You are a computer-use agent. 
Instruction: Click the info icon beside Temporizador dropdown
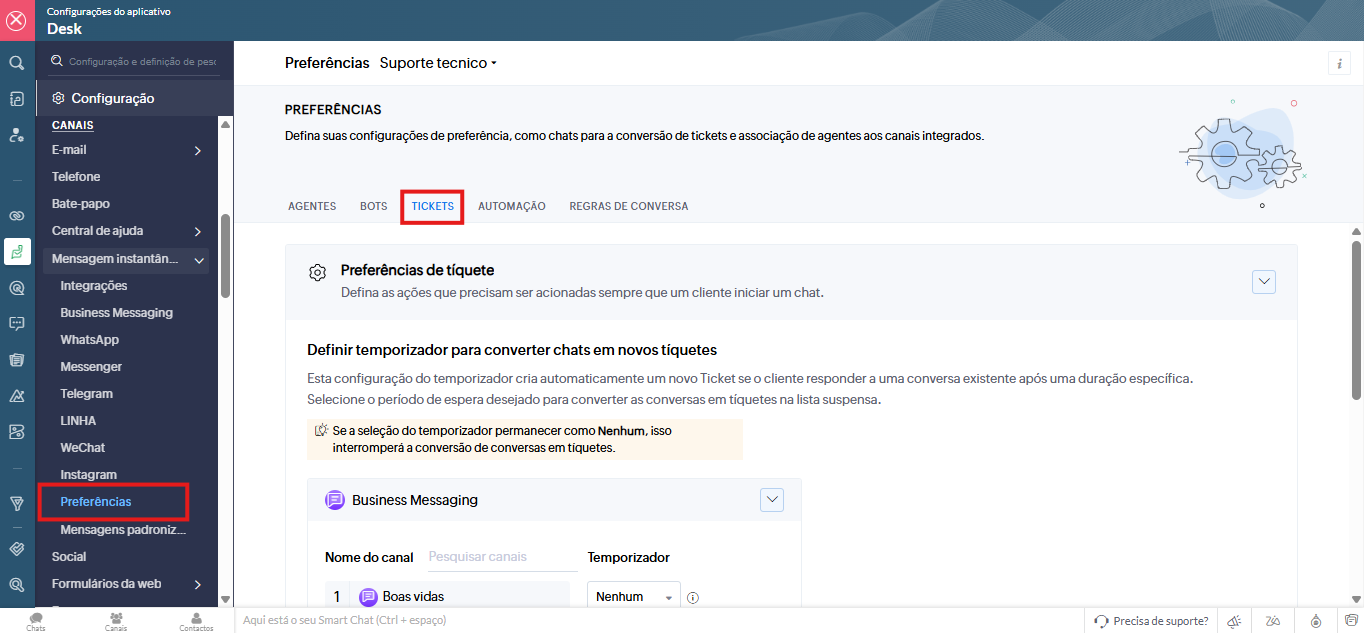pos(693,597)
